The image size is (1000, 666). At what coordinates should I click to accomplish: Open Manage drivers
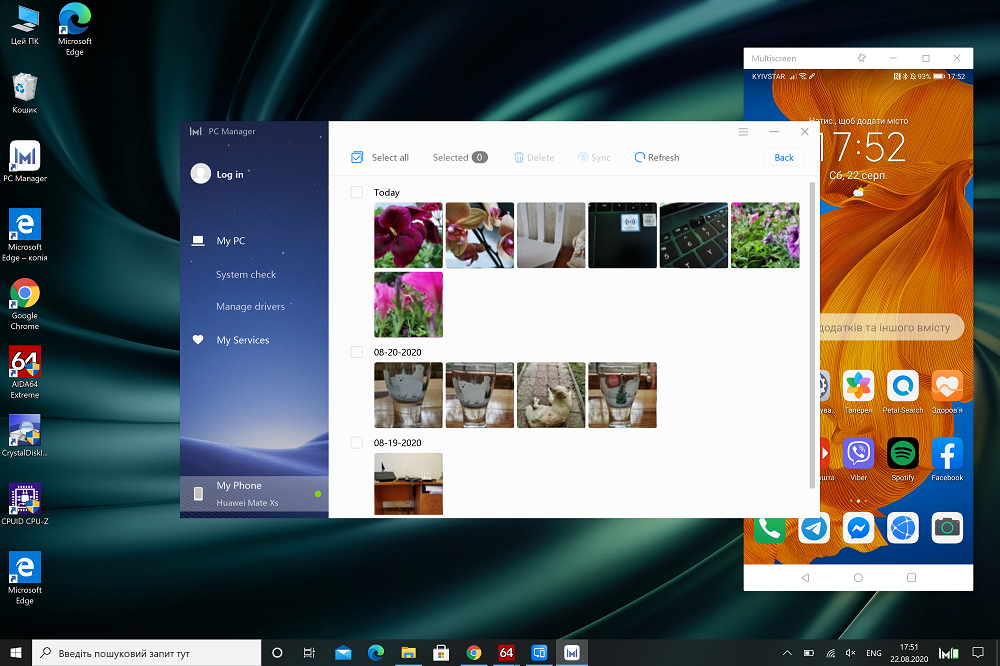[250, 306]
